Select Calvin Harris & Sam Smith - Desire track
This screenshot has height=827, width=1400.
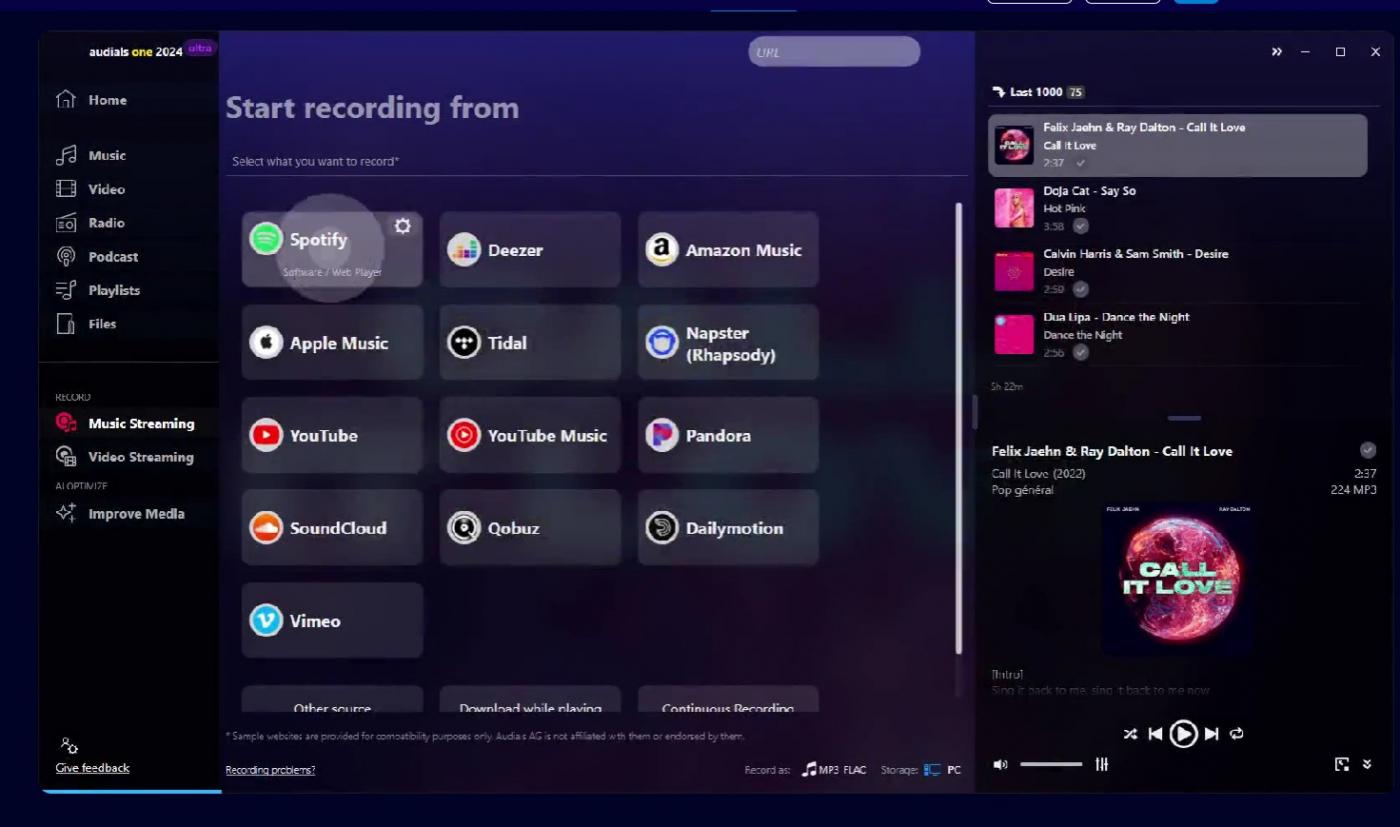point(1178,271)
